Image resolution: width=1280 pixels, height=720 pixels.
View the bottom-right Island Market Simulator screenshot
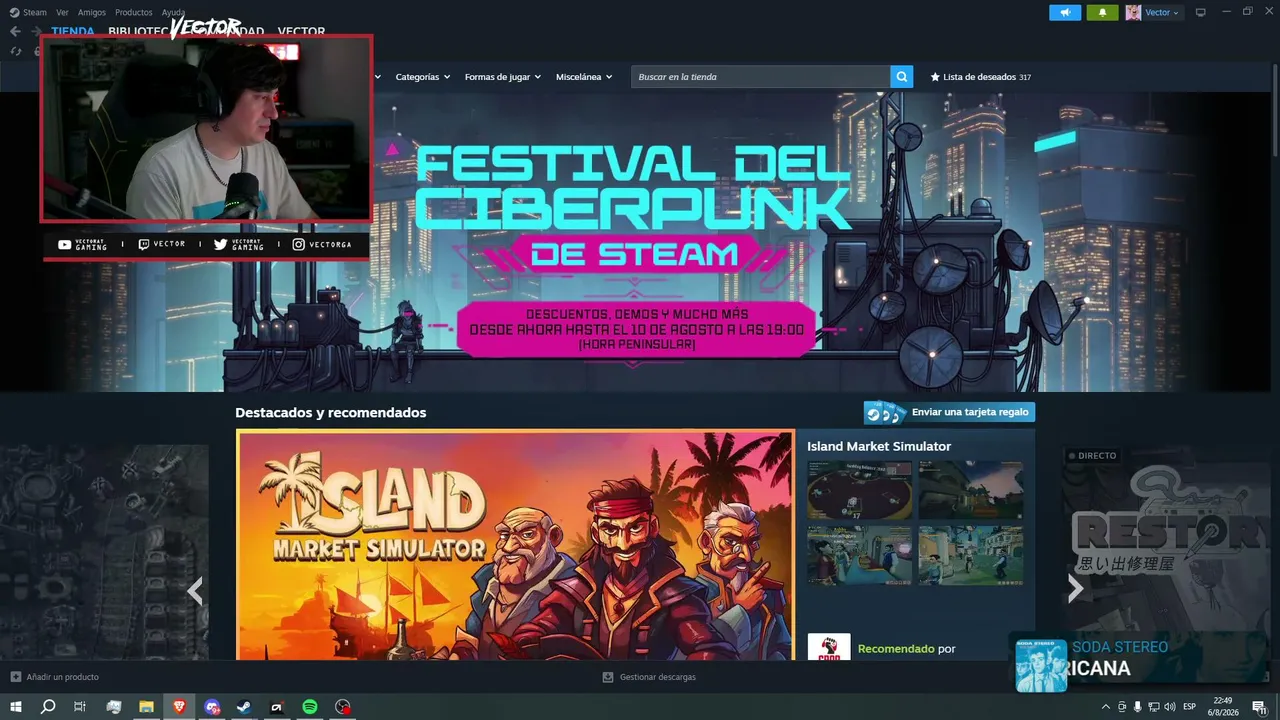click(x=971, y=555)
